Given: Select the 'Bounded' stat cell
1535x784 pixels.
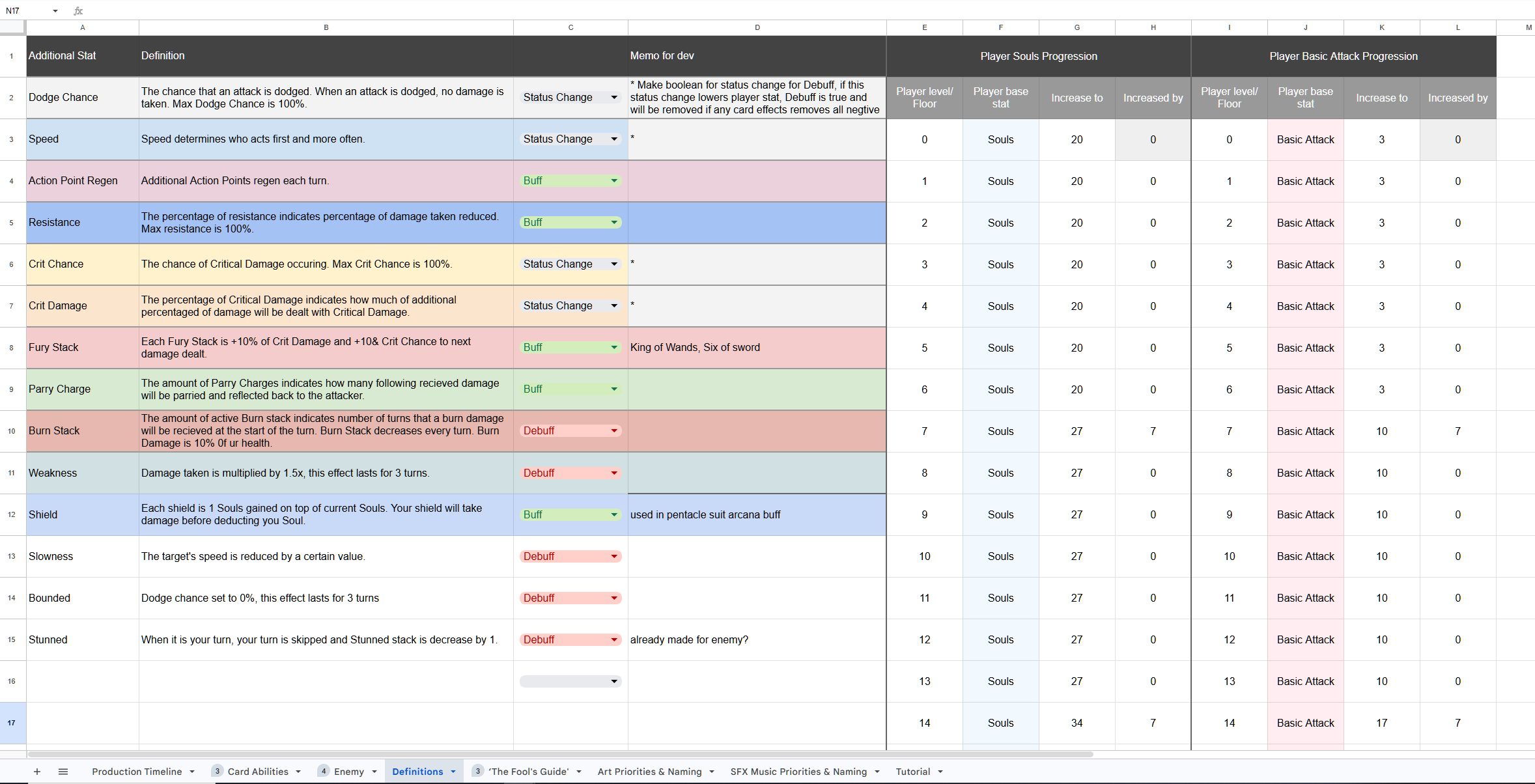Looking at the screenshot, I should tap(83, 598).
